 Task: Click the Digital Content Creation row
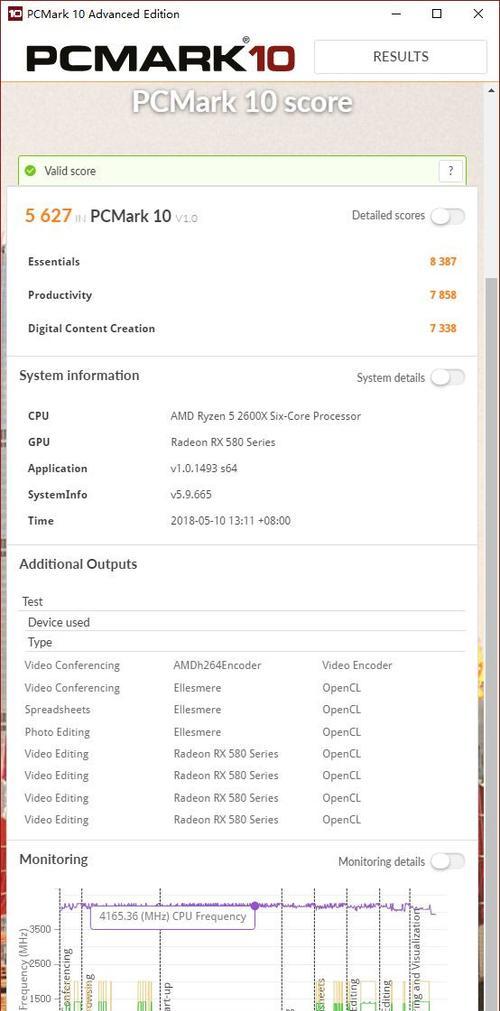(242, 329)
